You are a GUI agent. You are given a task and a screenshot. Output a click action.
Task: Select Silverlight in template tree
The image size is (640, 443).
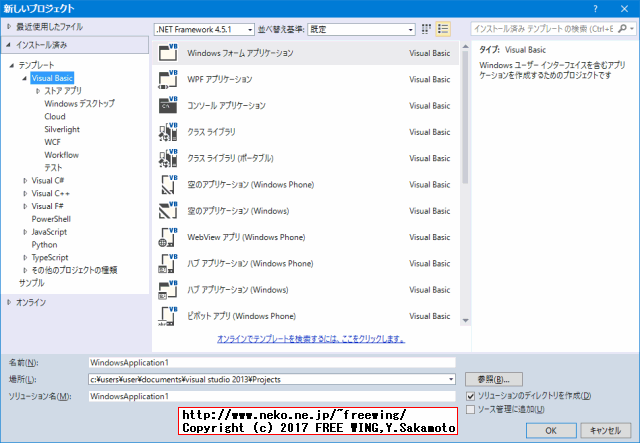click(x=62, y=129)
